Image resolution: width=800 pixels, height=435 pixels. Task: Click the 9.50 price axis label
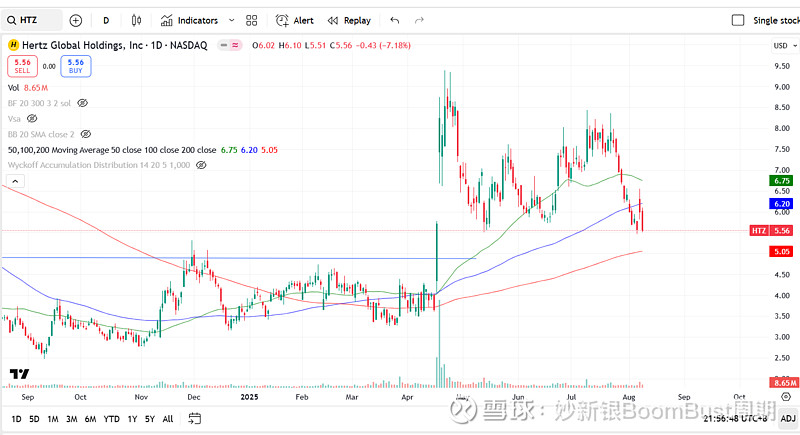782,66
